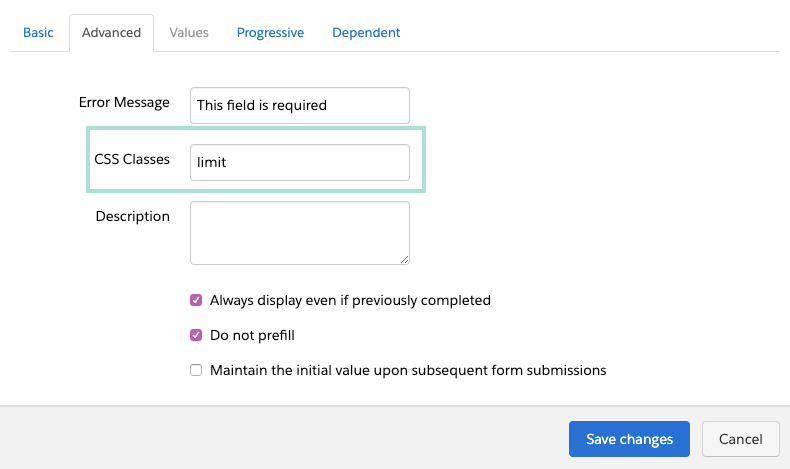This screenshot has height=469, width=790.
Task: Enable the 'Maintain the initial value' checkbox
Action: (196, 370)
